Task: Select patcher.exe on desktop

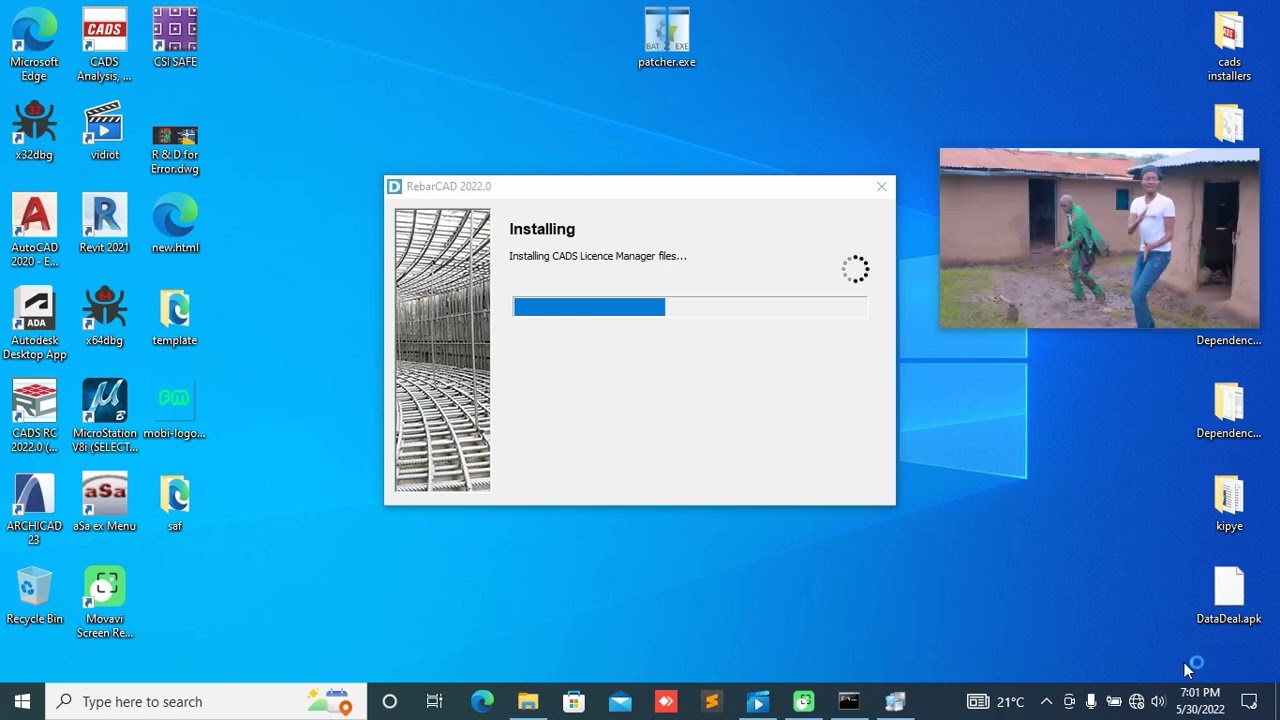Action: click(x=667, y=38)
